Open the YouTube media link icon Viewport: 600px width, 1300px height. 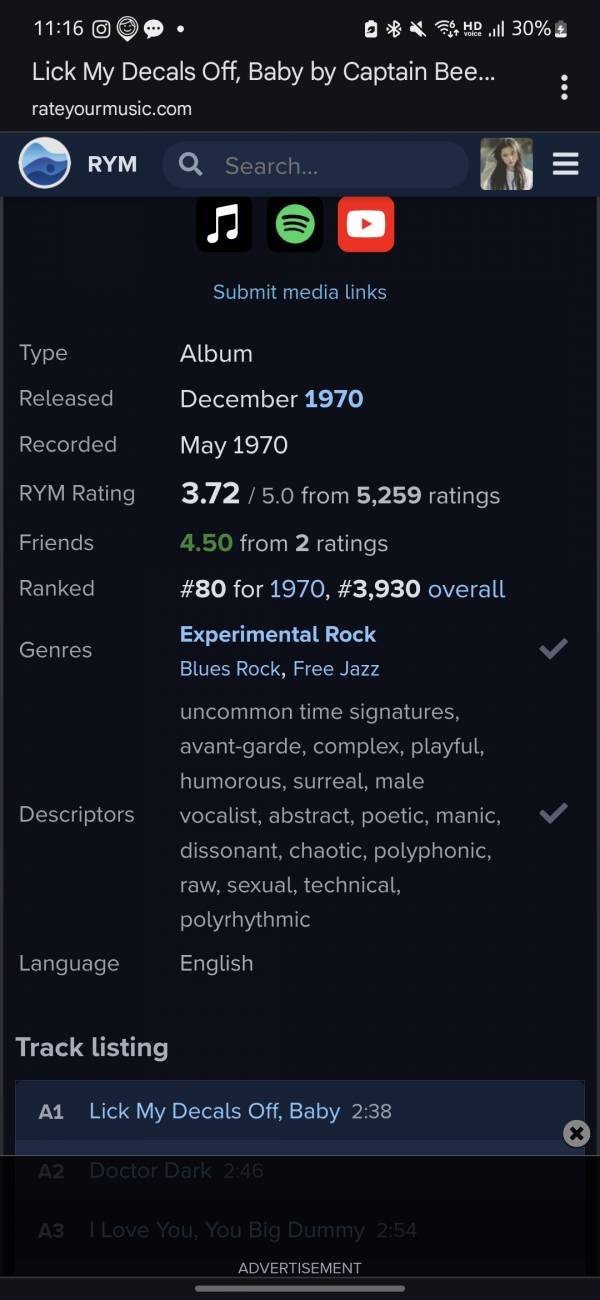[x=366, y=224]
